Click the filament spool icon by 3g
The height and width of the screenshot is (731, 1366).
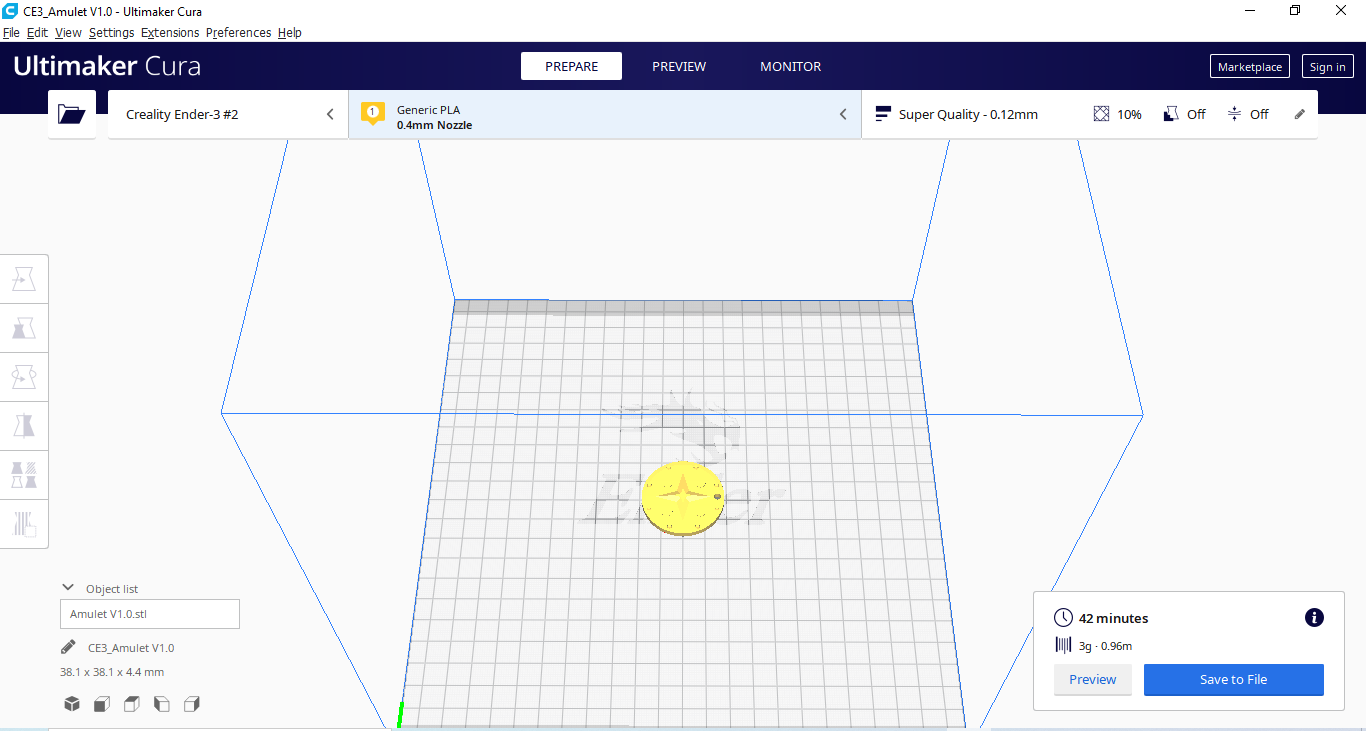click(1063, 646)
